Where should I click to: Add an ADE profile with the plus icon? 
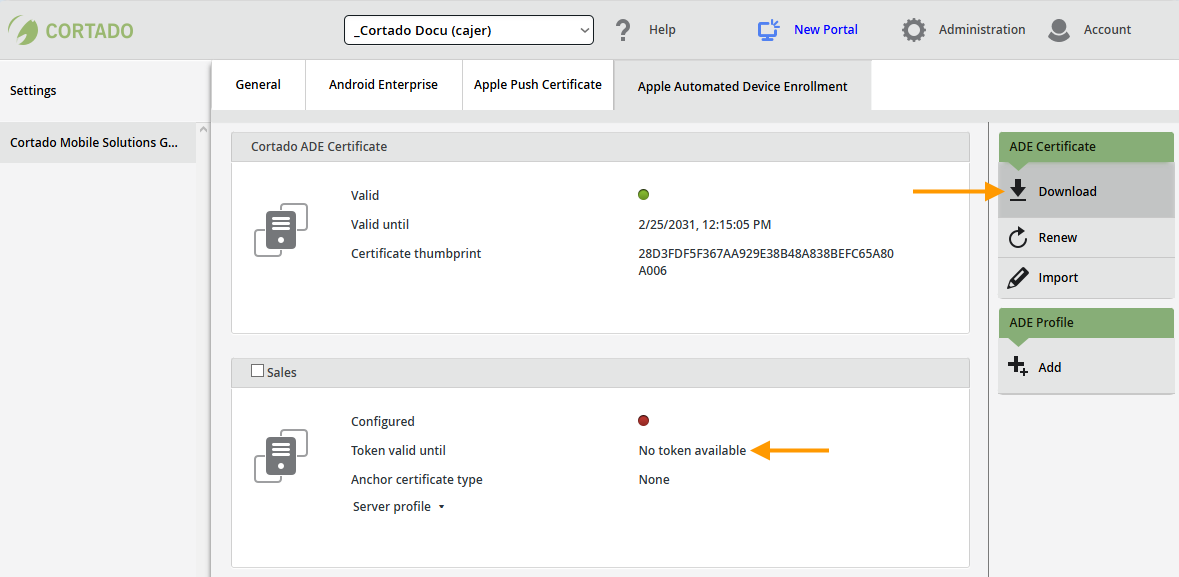(1017, 366)
